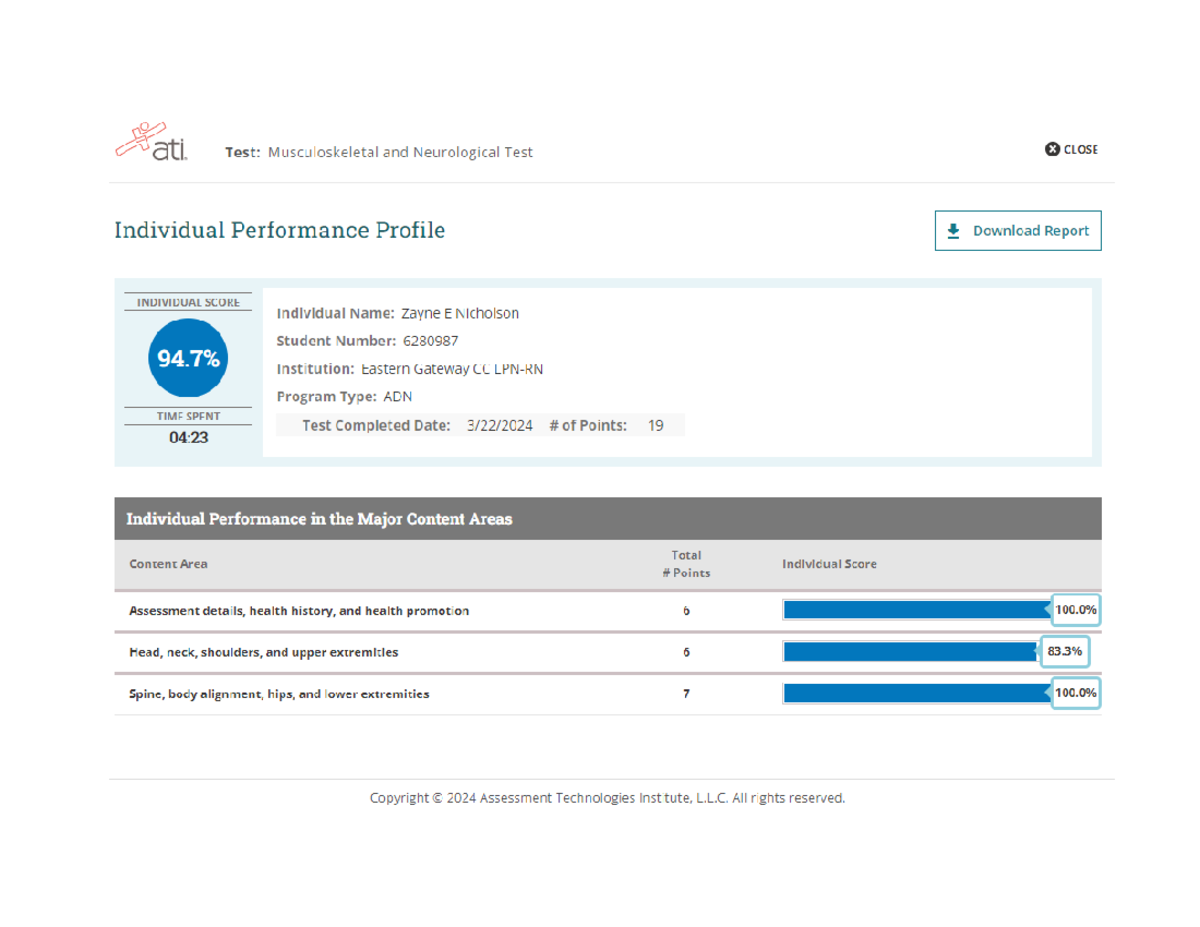Click the download arrow icon
The height and width of the screenshot is (927, 1200).
point(953,231)
